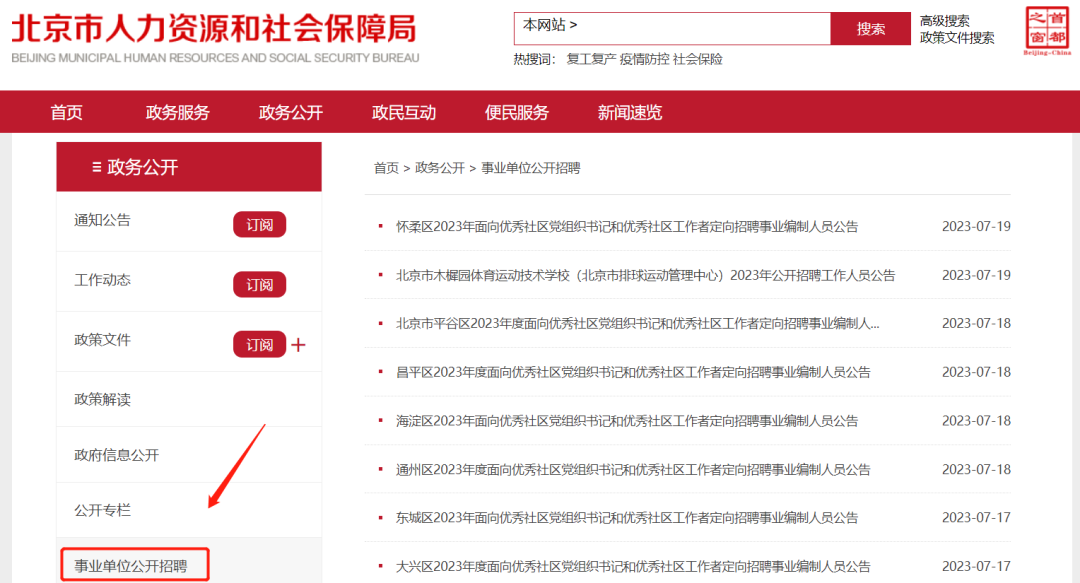Open the 政务服务 navigation menu
Viewport: 1080px width, 583px height.
pos(178,112)
